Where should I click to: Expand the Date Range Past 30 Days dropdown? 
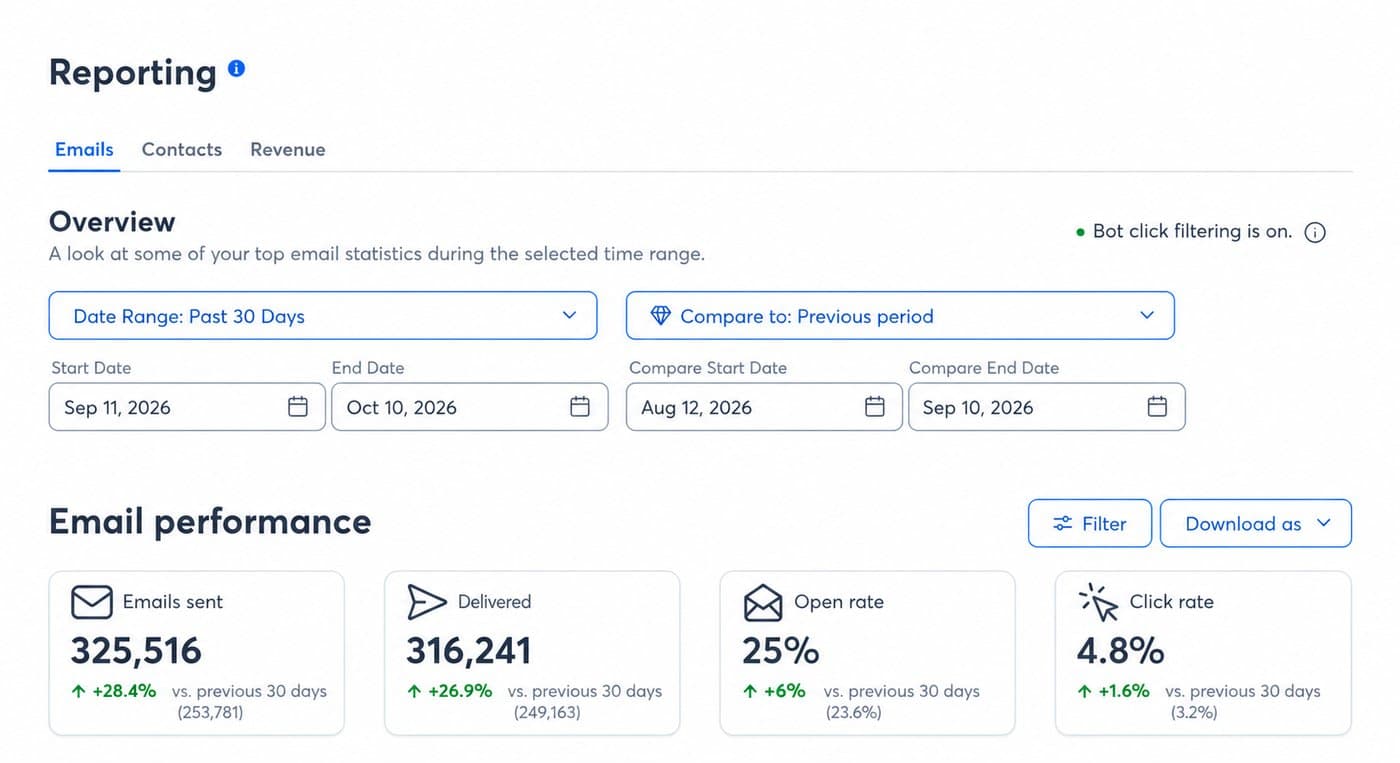pyautogui.click(x=323, y=316)
